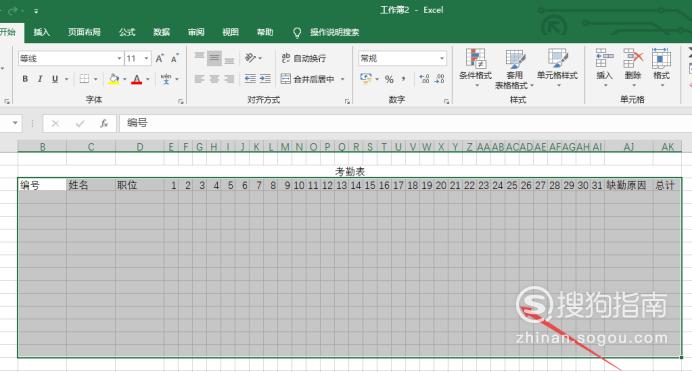Apply percent style
This screenshot has width=692, height=372.
click(x=389, y=79)
